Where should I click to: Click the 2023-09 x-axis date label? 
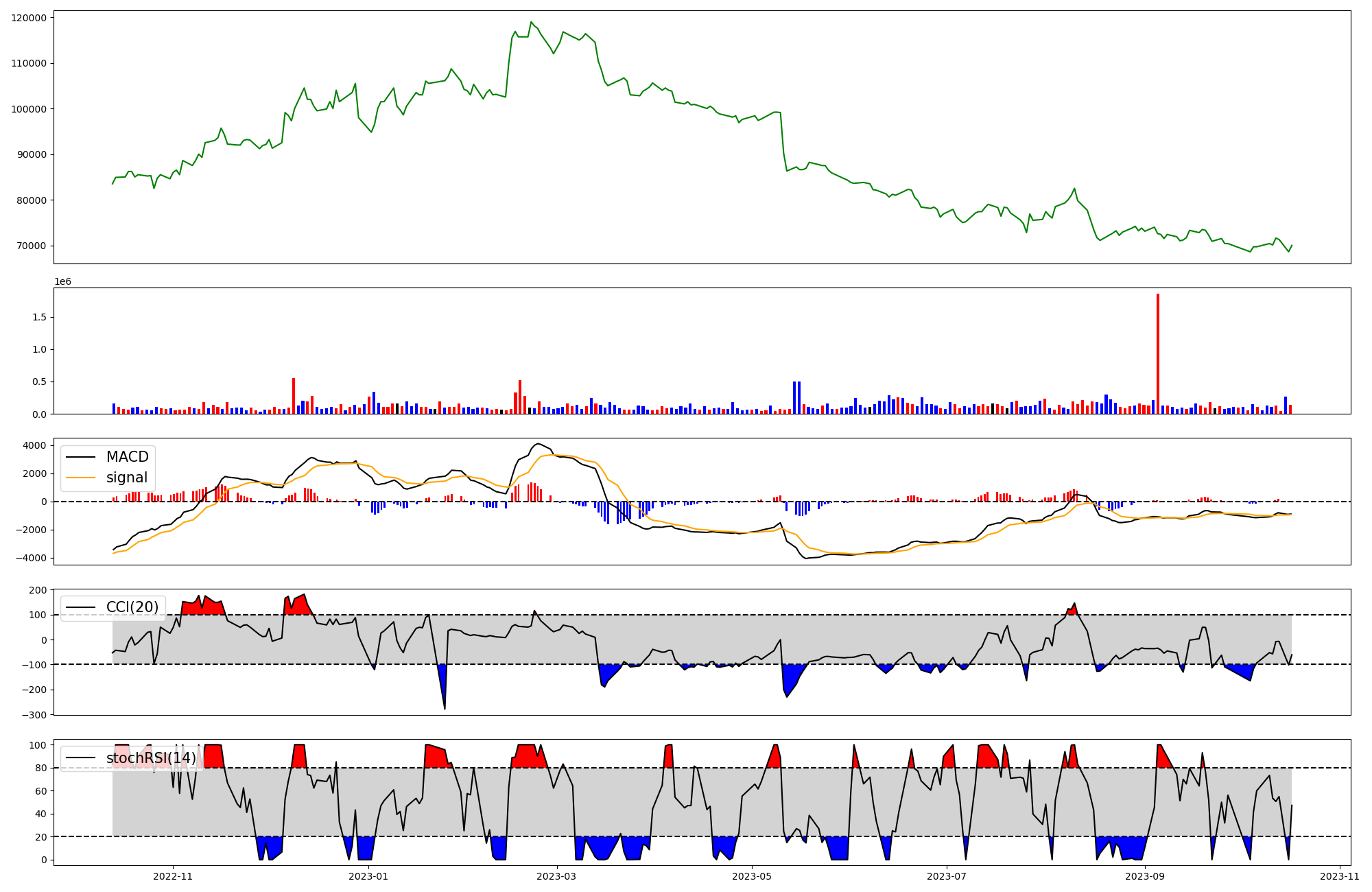1145,876
